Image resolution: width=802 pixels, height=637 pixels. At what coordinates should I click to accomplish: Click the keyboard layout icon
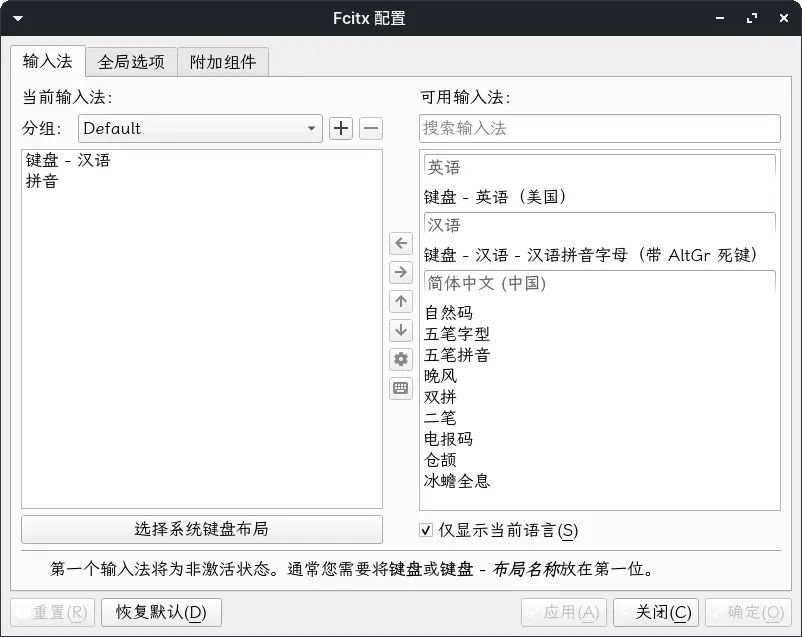coord(401,388)
